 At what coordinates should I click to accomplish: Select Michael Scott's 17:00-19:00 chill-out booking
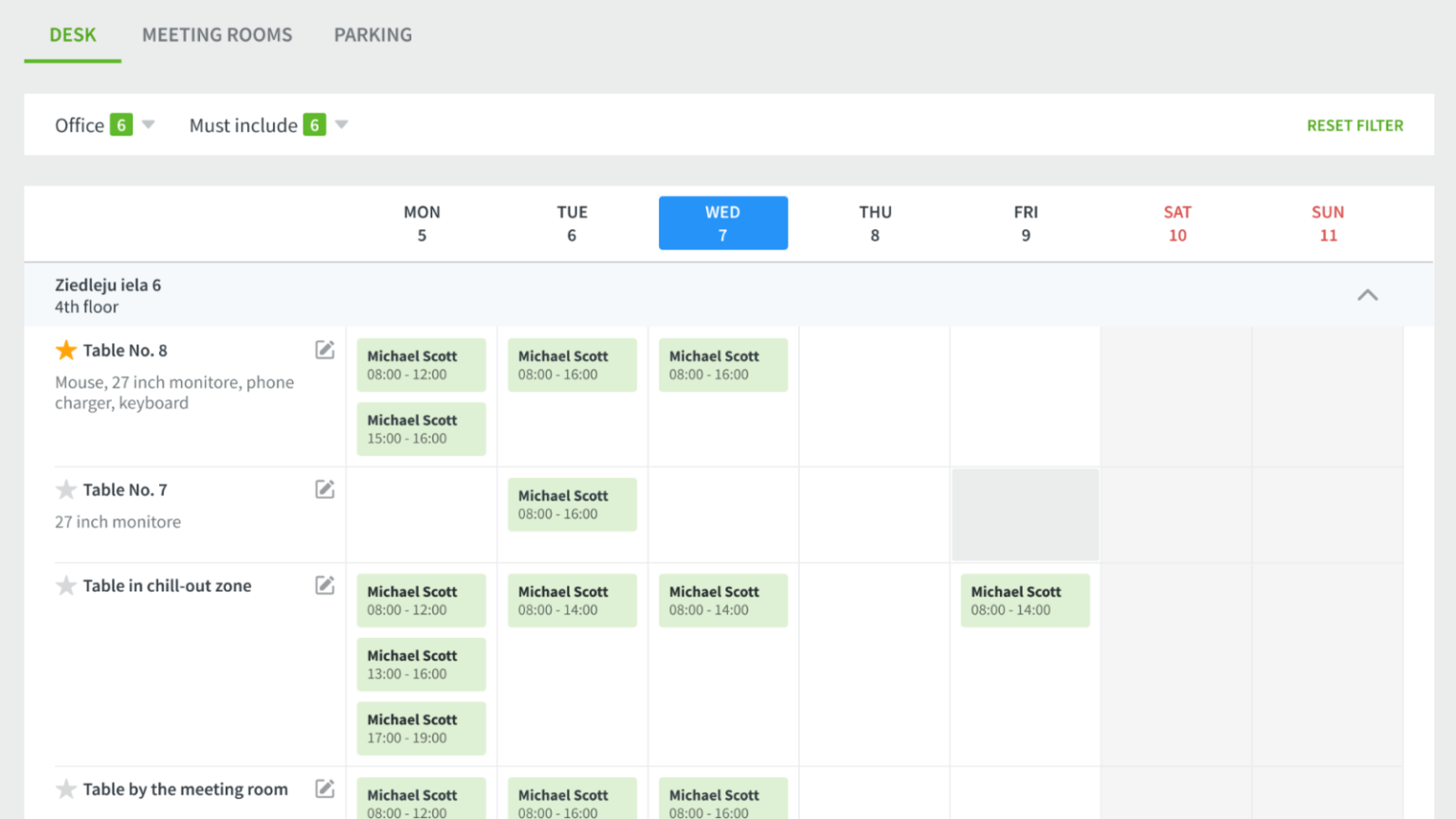coord(421,728)
